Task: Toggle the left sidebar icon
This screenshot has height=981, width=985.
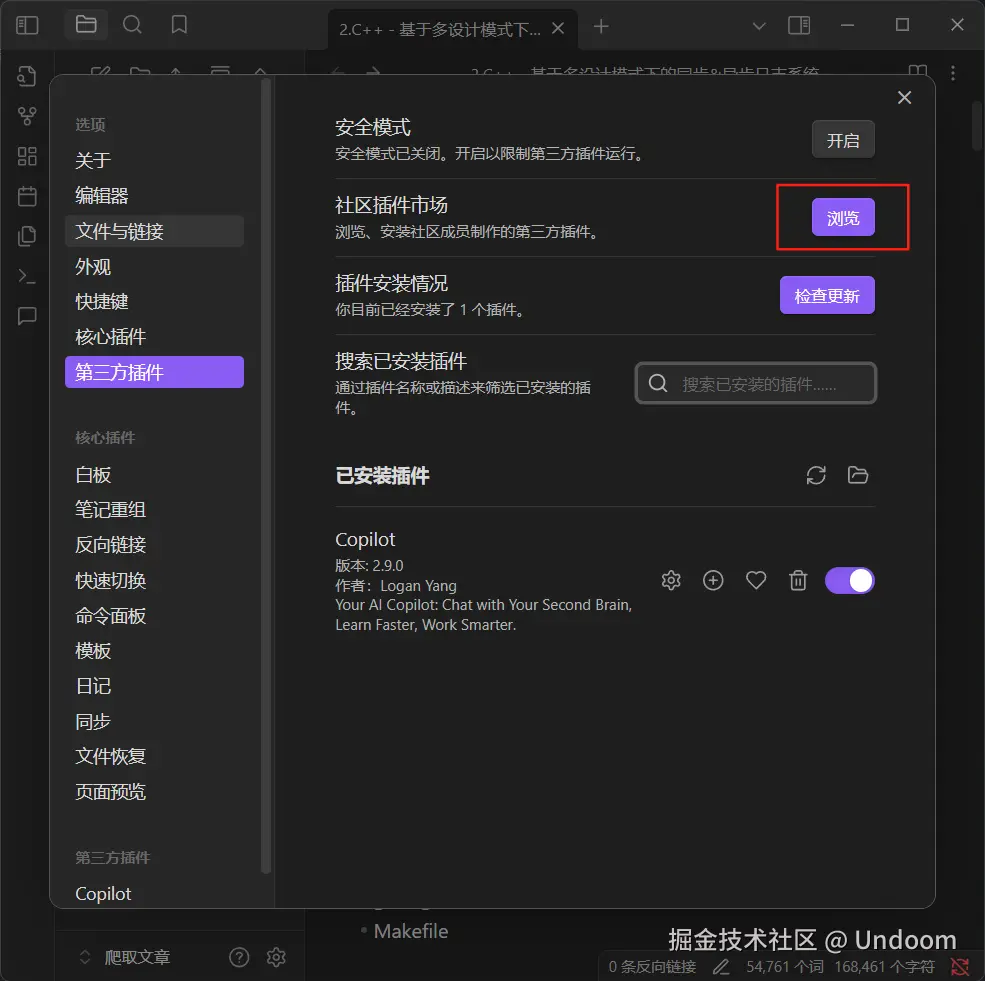Action: tap(27, 25)
